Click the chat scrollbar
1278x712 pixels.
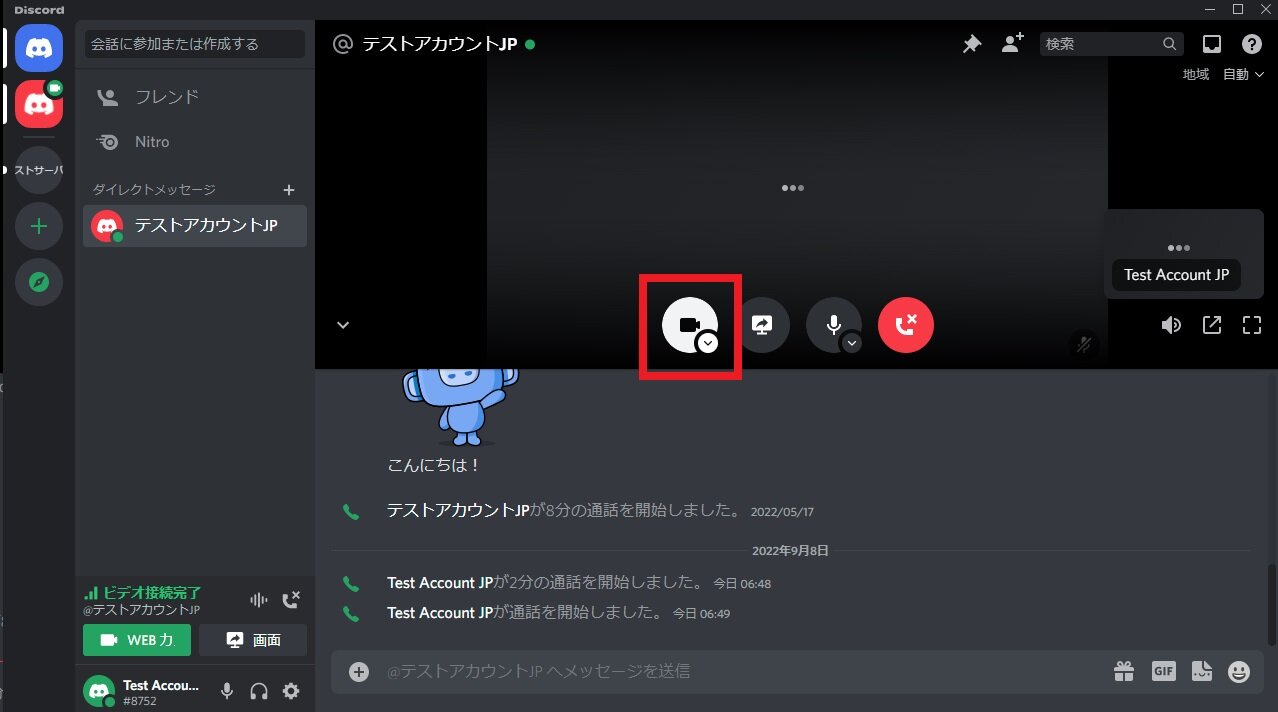pos(1272,605)
